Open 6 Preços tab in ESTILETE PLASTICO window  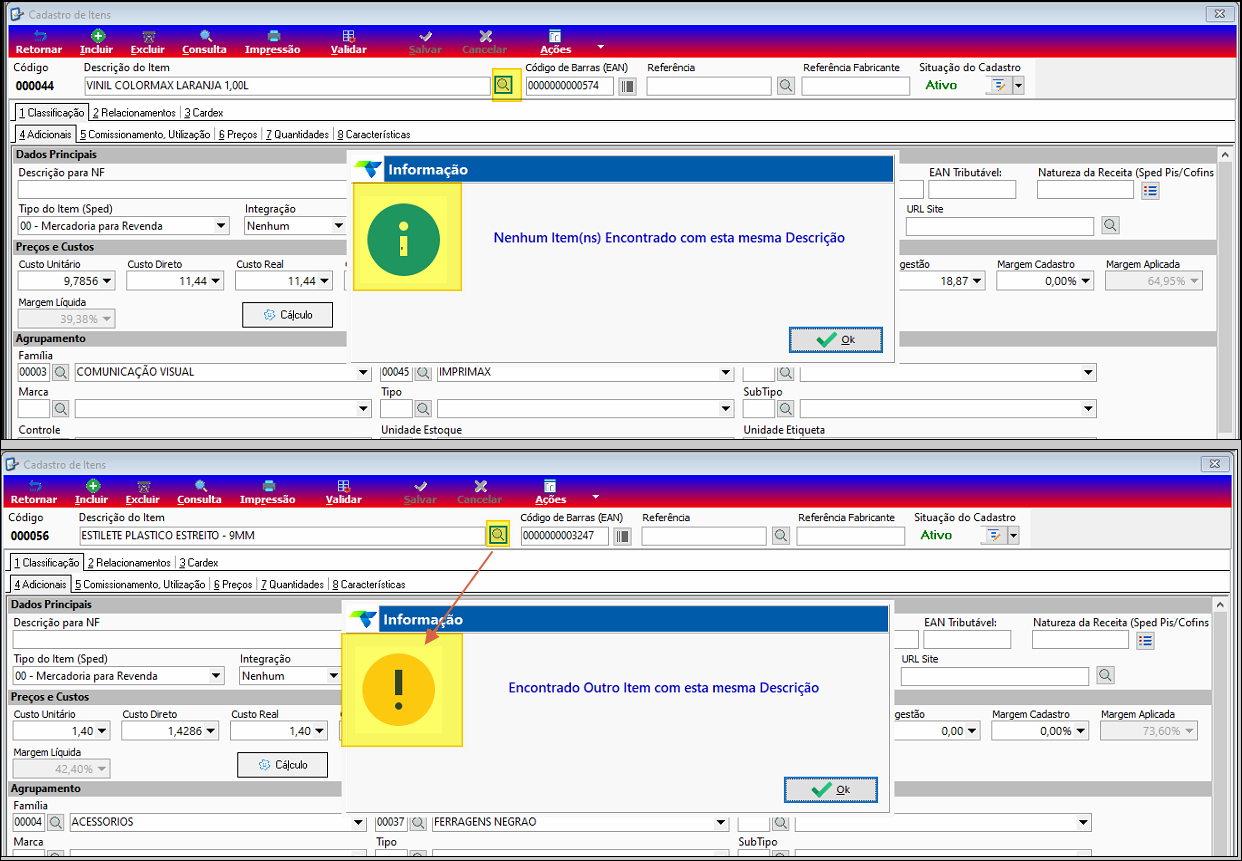pyautogui.click(x=232, y=584)
